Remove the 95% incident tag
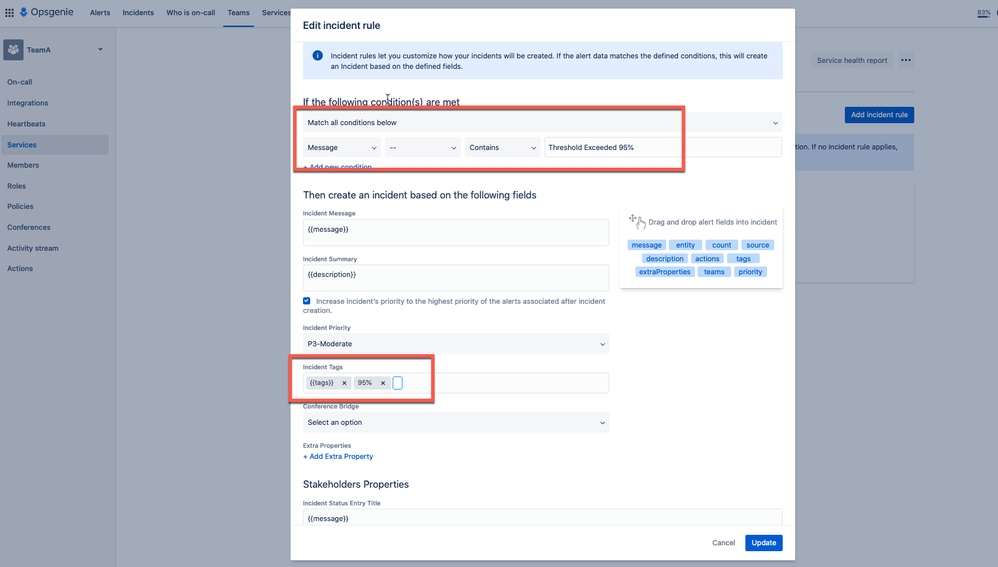This screenshot has width=998, height=567. pyautogui.click(x=383, y=383)
